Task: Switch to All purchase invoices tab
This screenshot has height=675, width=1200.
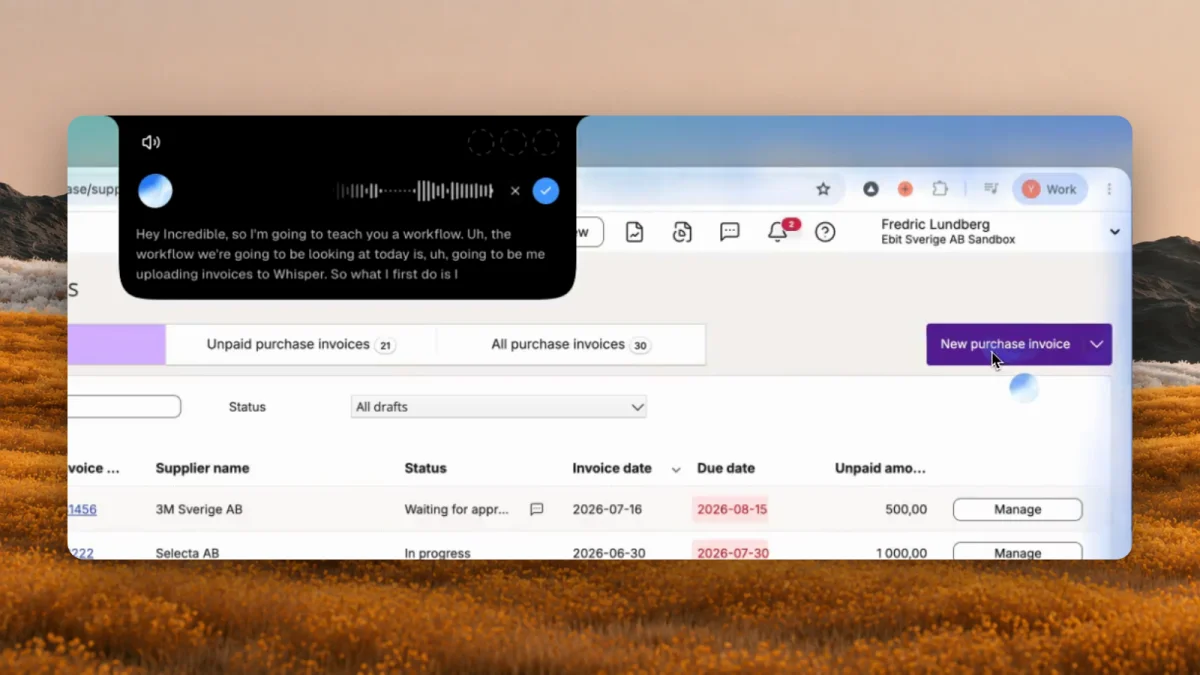Action: [x=571, y=344]
